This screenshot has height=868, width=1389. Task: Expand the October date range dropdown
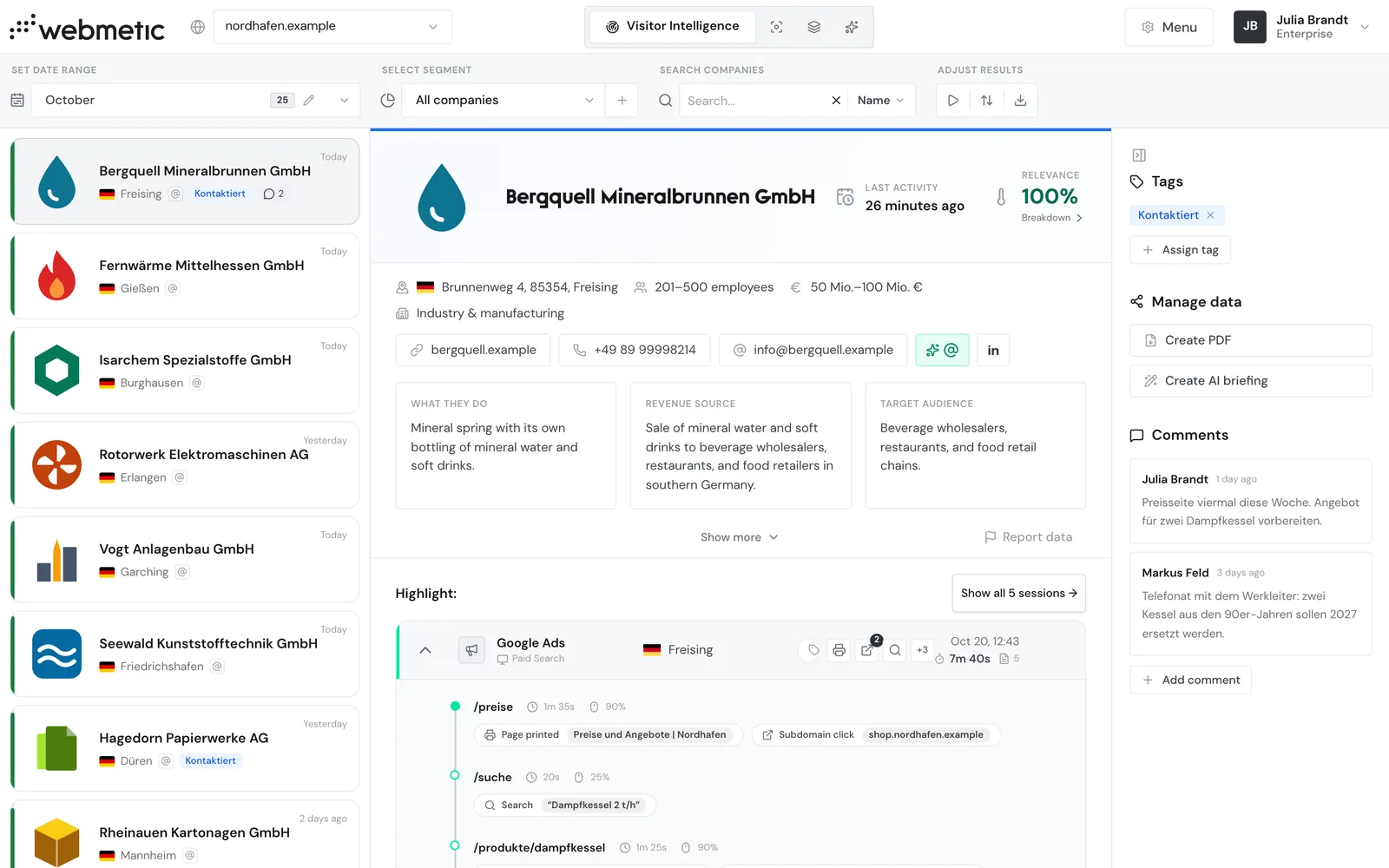[344, 101]
